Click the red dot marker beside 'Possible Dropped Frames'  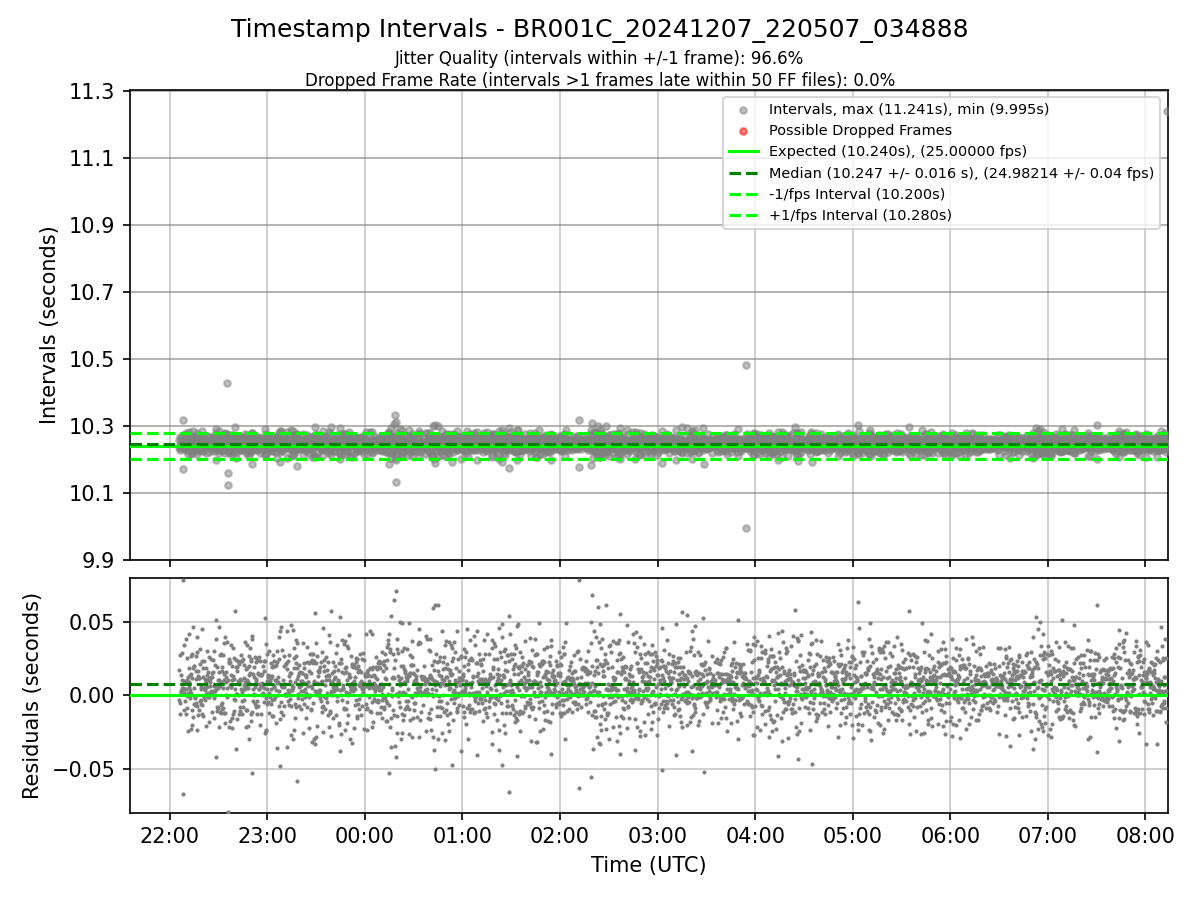tap(743, 131)
